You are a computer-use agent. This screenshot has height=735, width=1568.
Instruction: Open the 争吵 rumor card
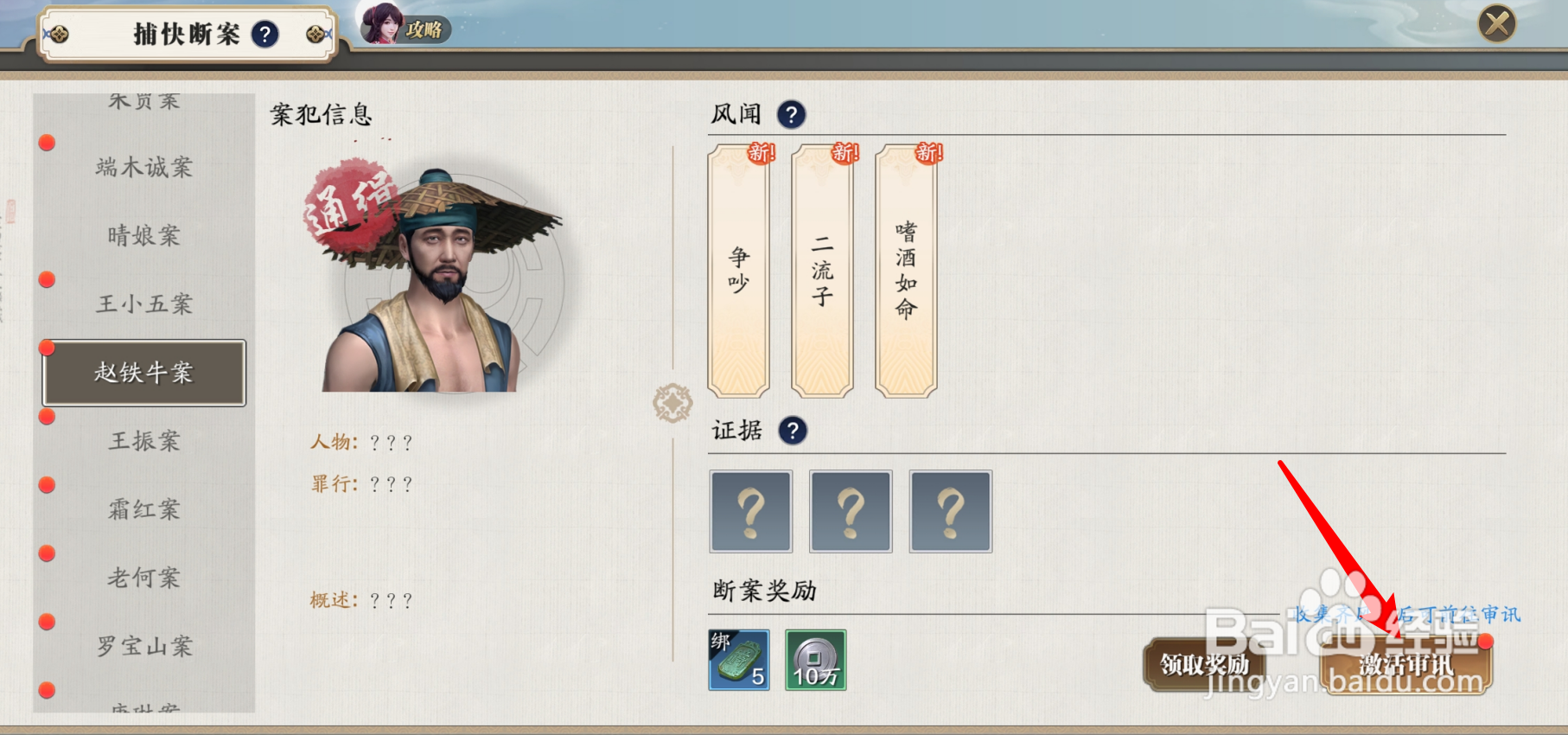click(x=739, y=271)
